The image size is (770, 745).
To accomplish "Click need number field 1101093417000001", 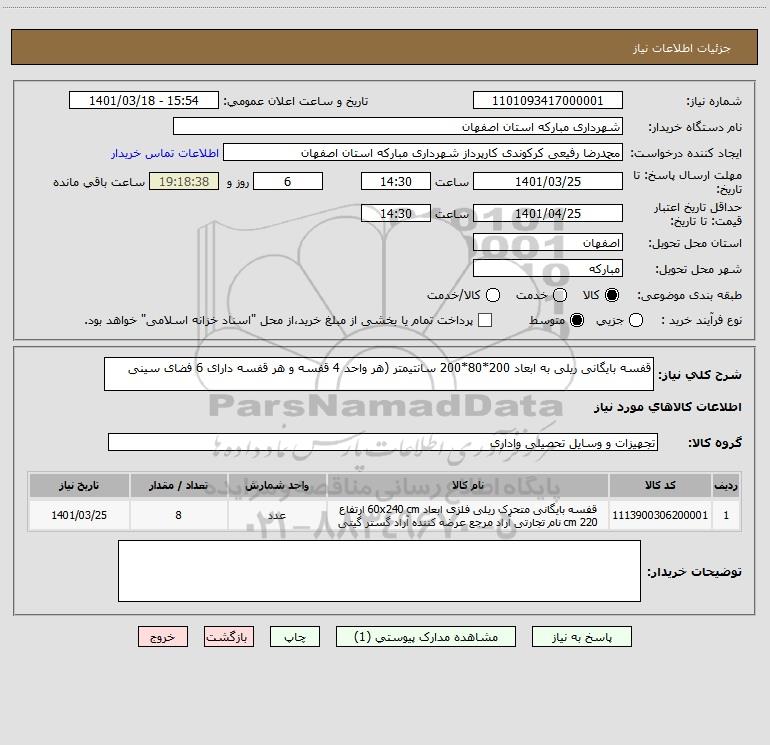I will [x=548, y=100].
